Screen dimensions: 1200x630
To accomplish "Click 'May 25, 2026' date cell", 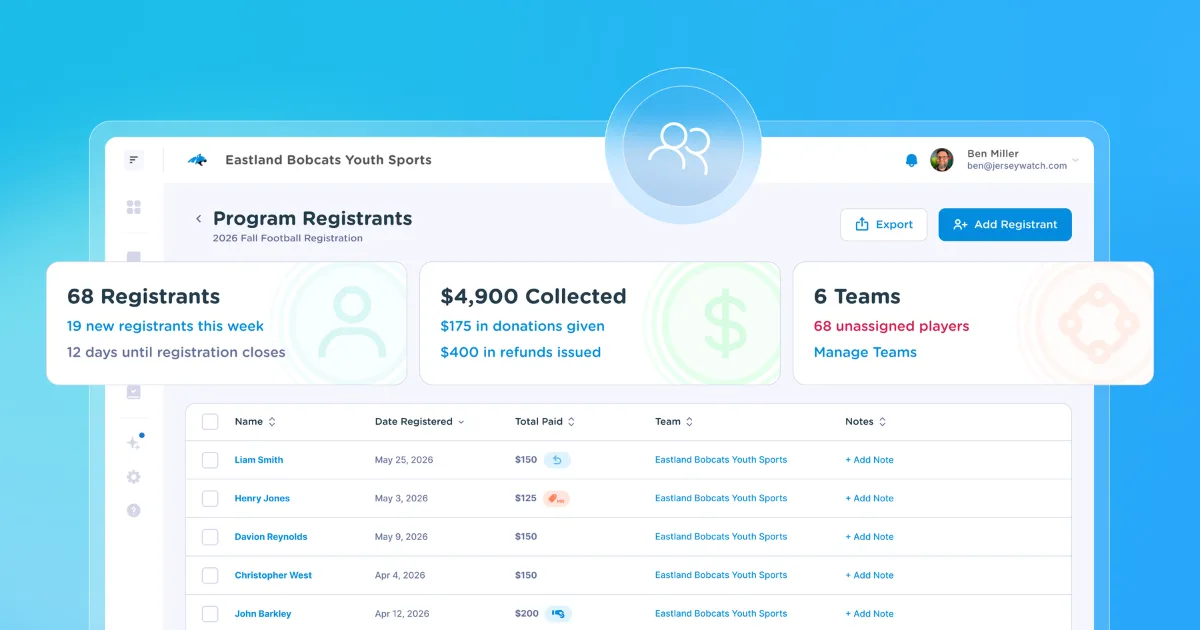I will point(404,460).
